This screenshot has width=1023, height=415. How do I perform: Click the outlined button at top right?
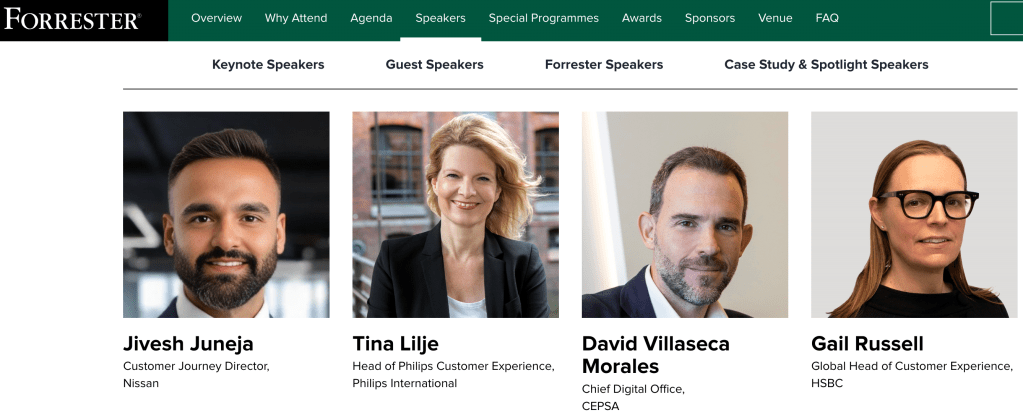[x=1006, y=18]
